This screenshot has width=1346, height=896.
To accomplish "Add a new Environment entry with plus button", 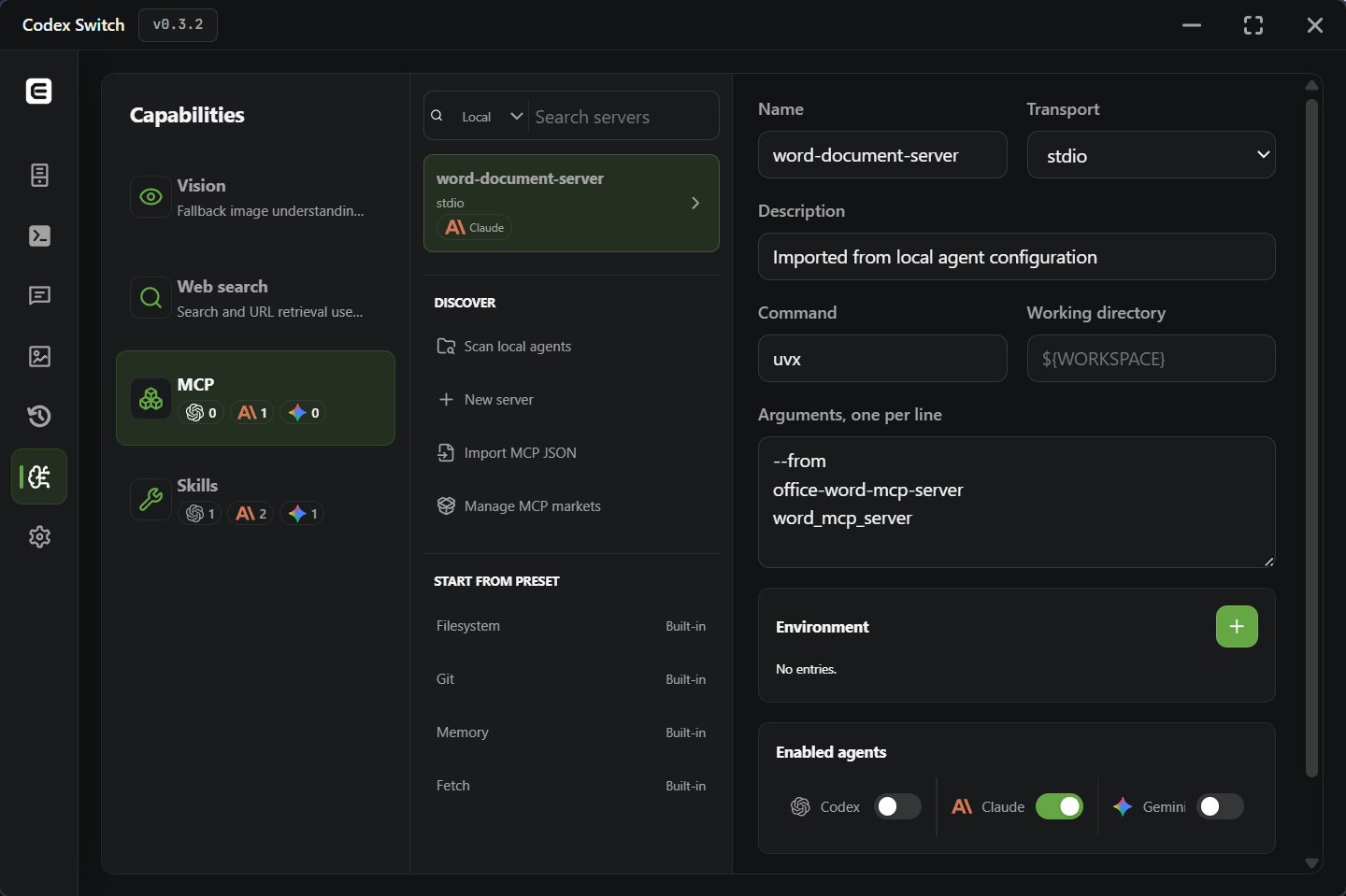I will (1237, 627).
